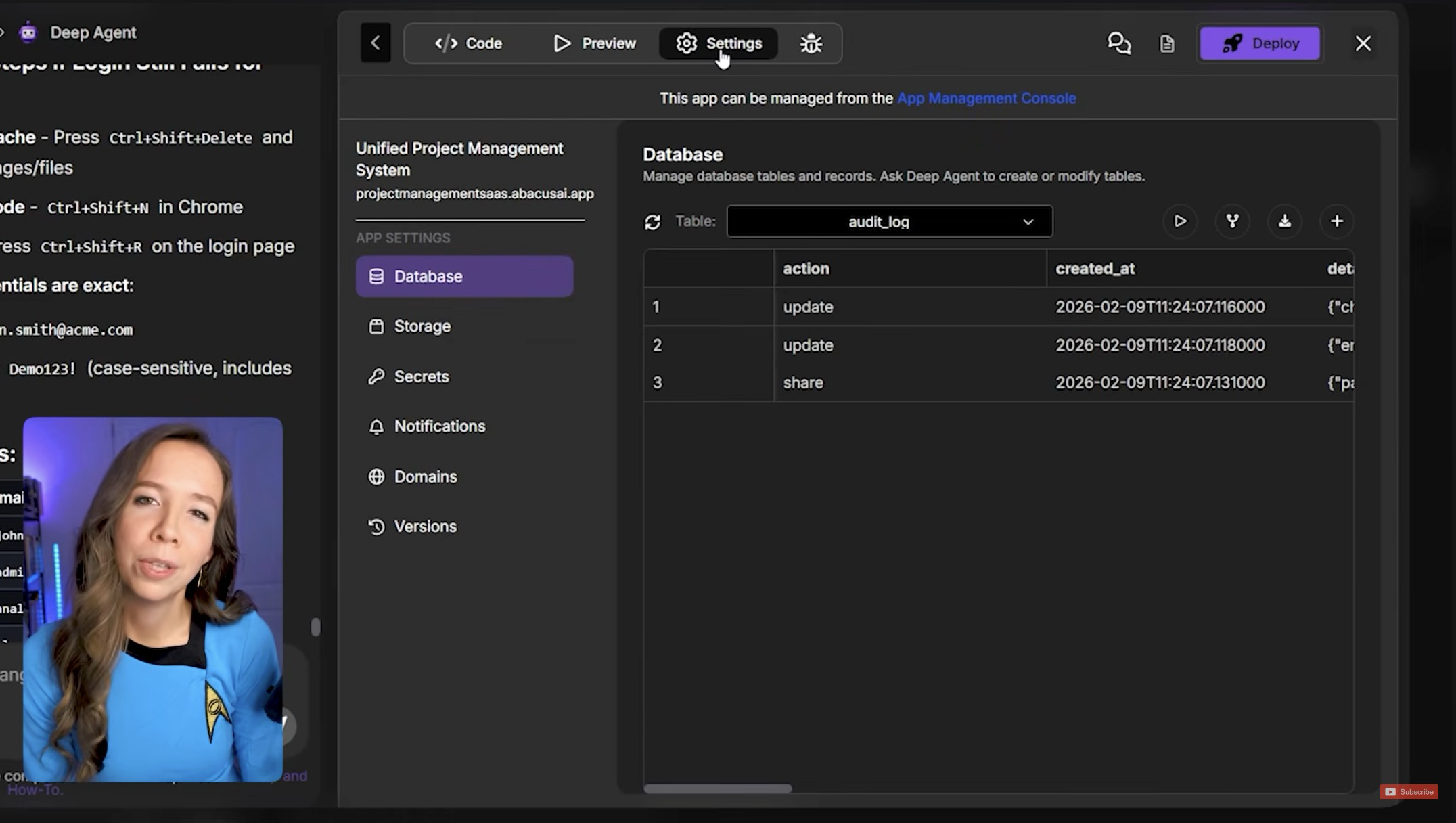Open the Notifications settings section

[x=439, y=426]
